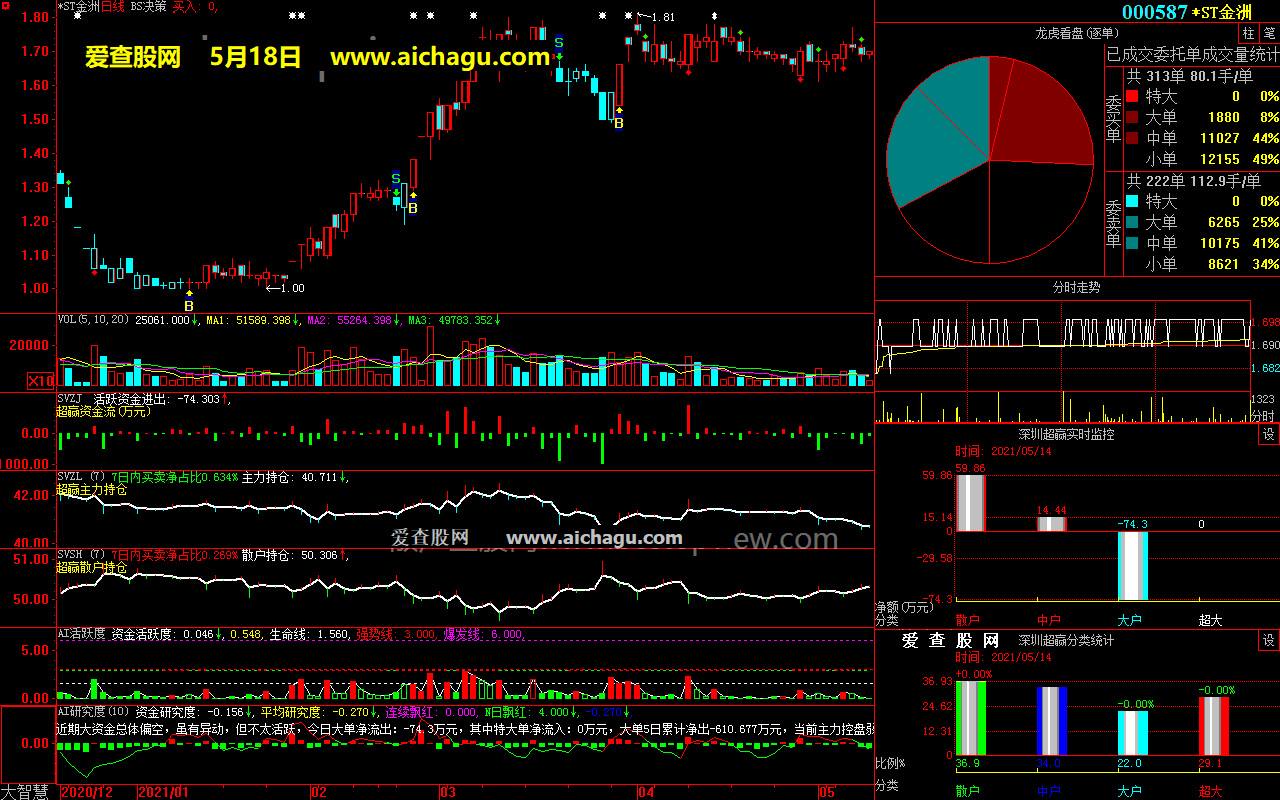This screenshot has width=1280, height=800.
Task: Click the small red icon in top-left corner
Action: click(x=5, y=5)
